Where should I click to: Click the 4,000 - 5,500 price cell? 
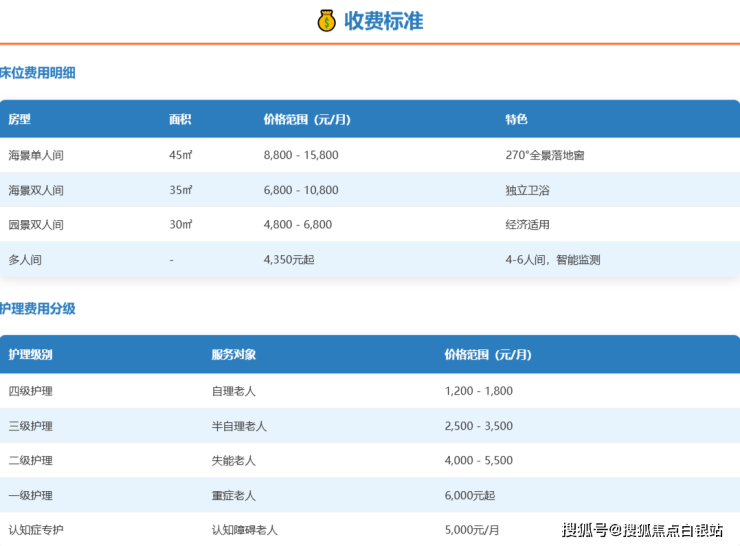coord(478,461)
